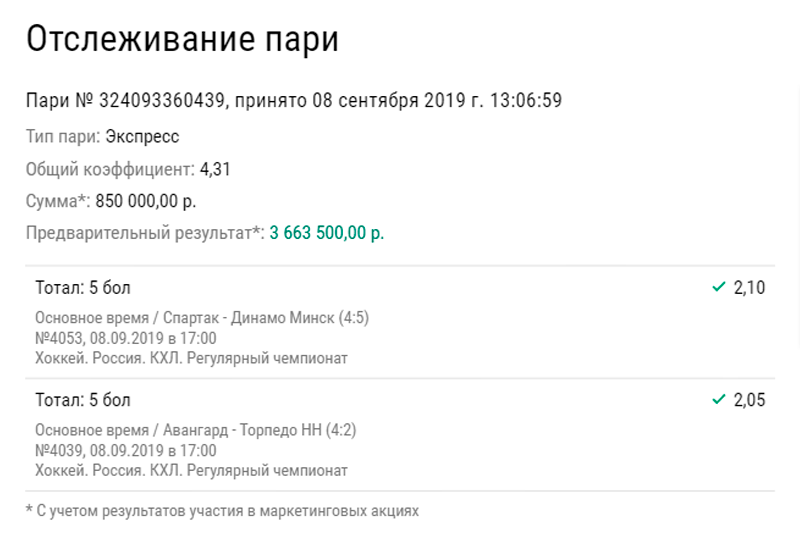Click the coefficient value 2,10
Screen dimensions: 800x535
(x=749, y=288)
